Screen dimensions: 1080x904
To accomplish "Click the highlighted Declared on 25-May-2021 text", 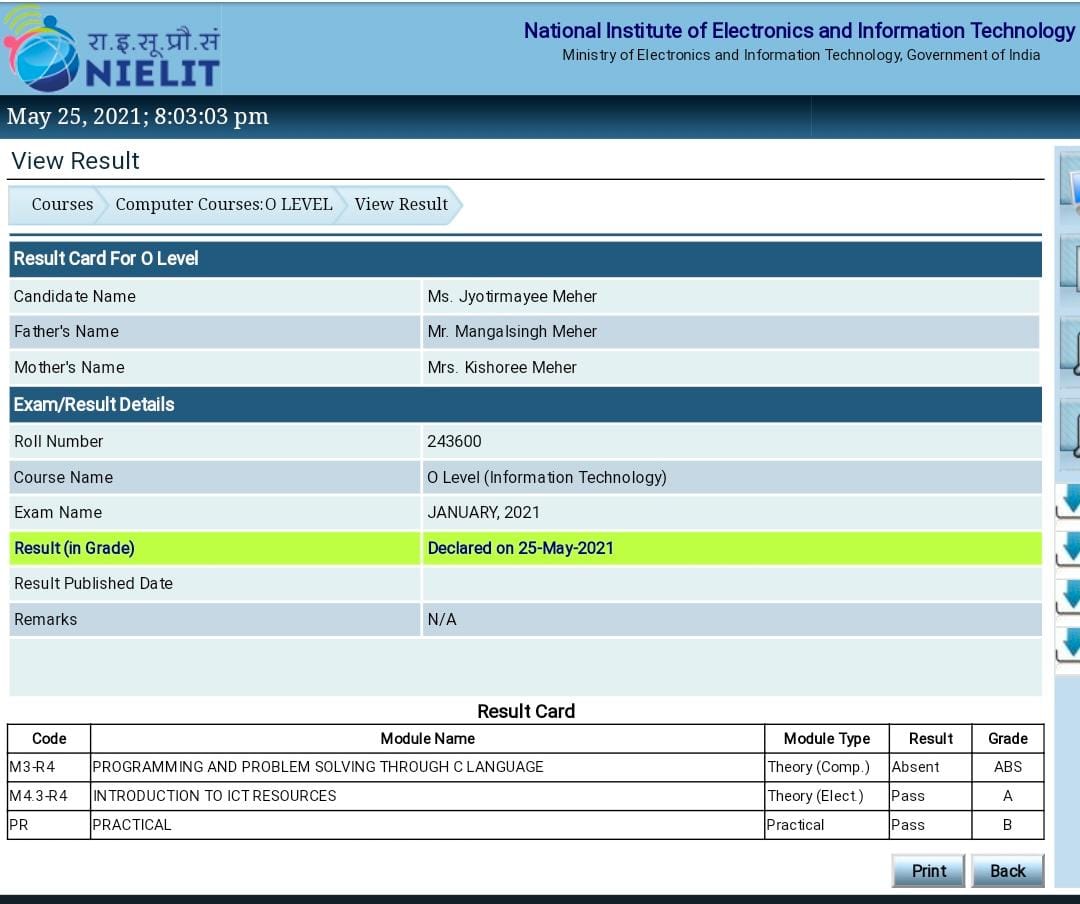I will coord(520,548).
